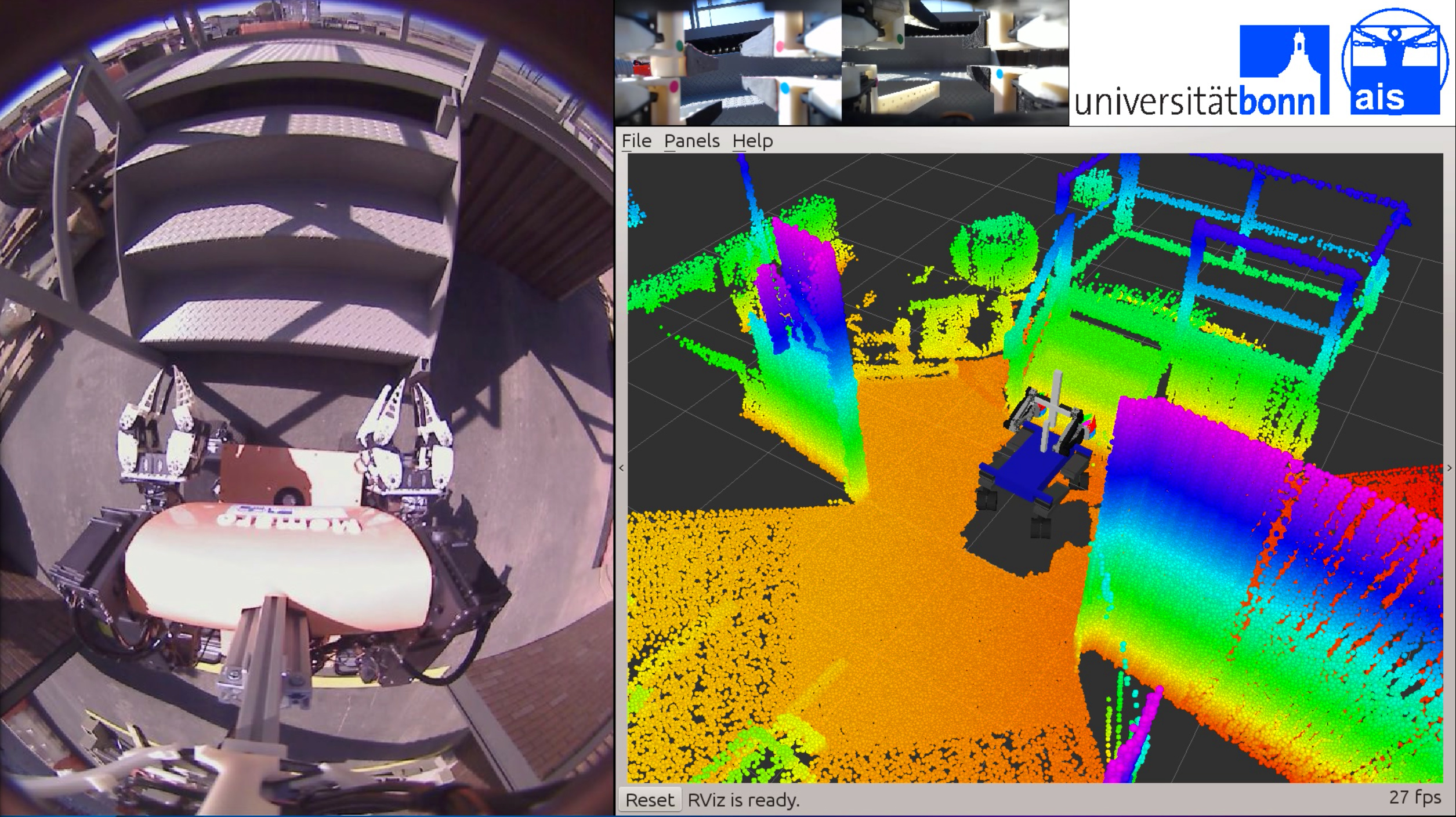Select the right hand camera thumbnail strip
The width and height of the screenshot is (1456, 817).
(x=955, y=63)
